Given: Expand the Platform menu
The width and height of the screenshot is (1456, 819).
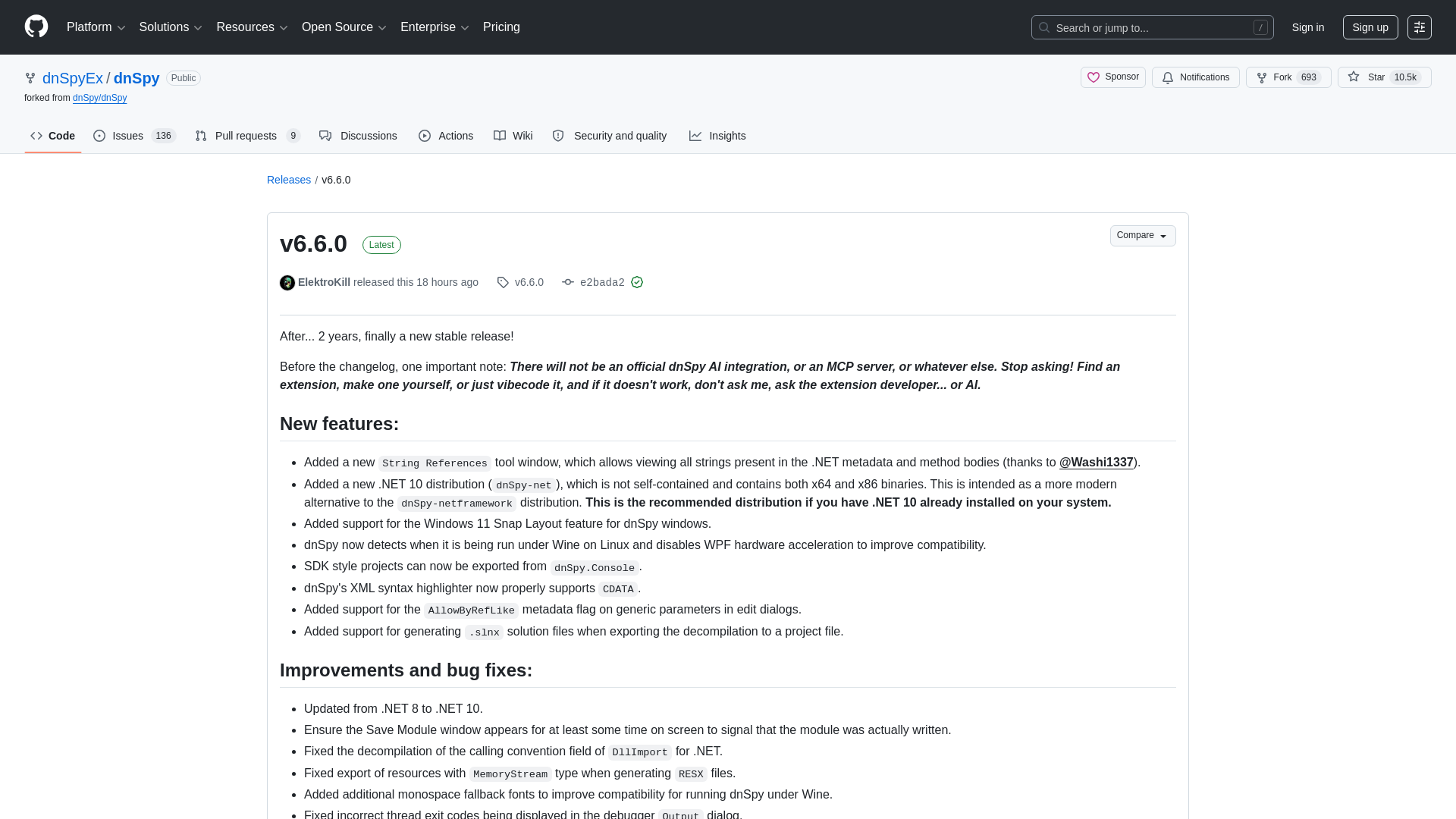Looking at the screenshot, I should click(96, 27).
